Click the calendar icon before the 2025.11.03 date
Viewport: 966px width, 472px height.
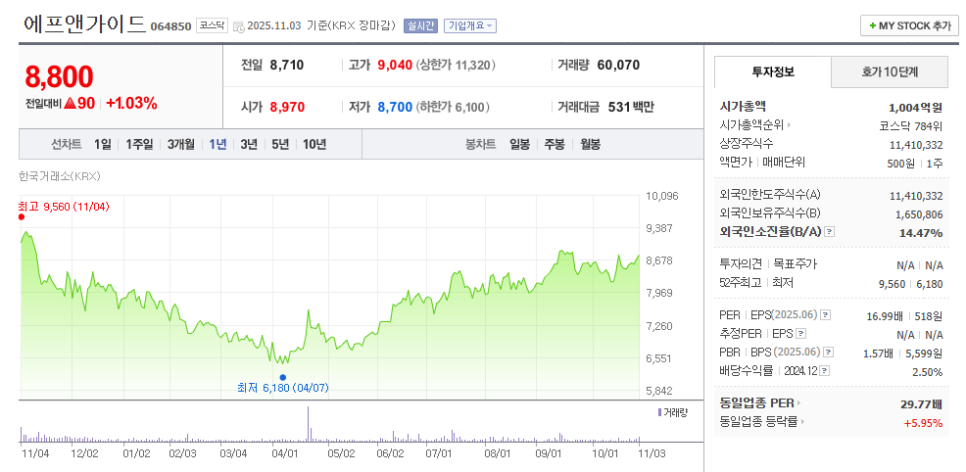click(x=238, y=26)
